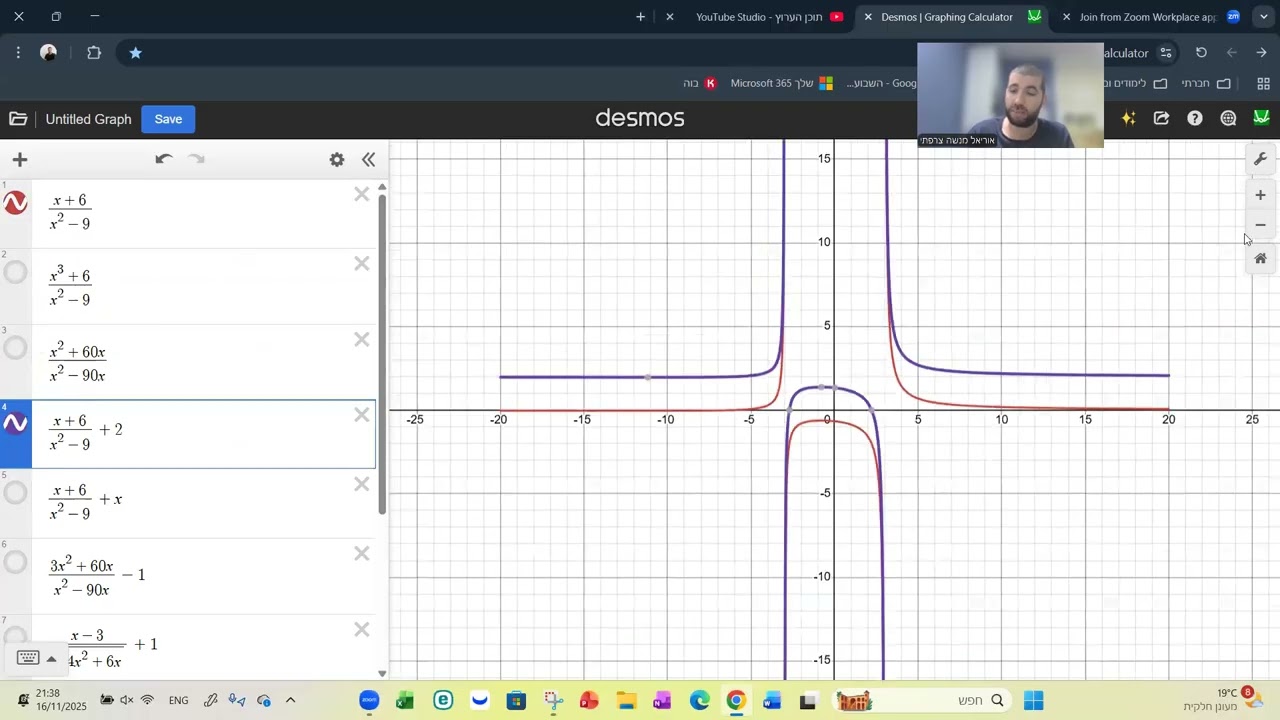The width and height of the screenshot is (1280, 720).
Task: Open Chrome profile avatar
Action: [x=48, y=53]
